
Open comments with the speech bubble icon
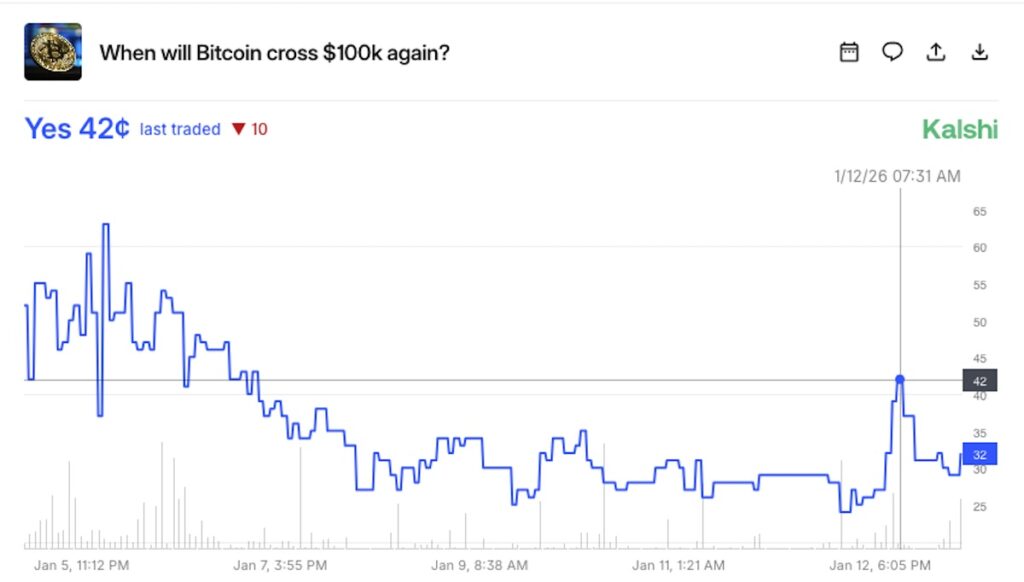click(x=892, y=52)
